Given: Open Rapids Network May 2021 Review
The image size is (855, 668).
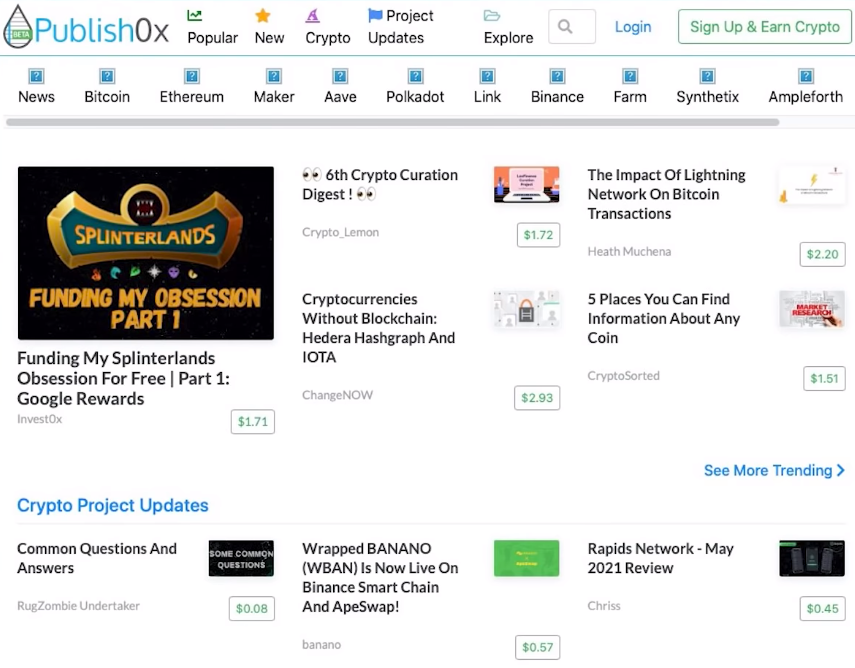Looking at the screenshot, I should point(660,558).
